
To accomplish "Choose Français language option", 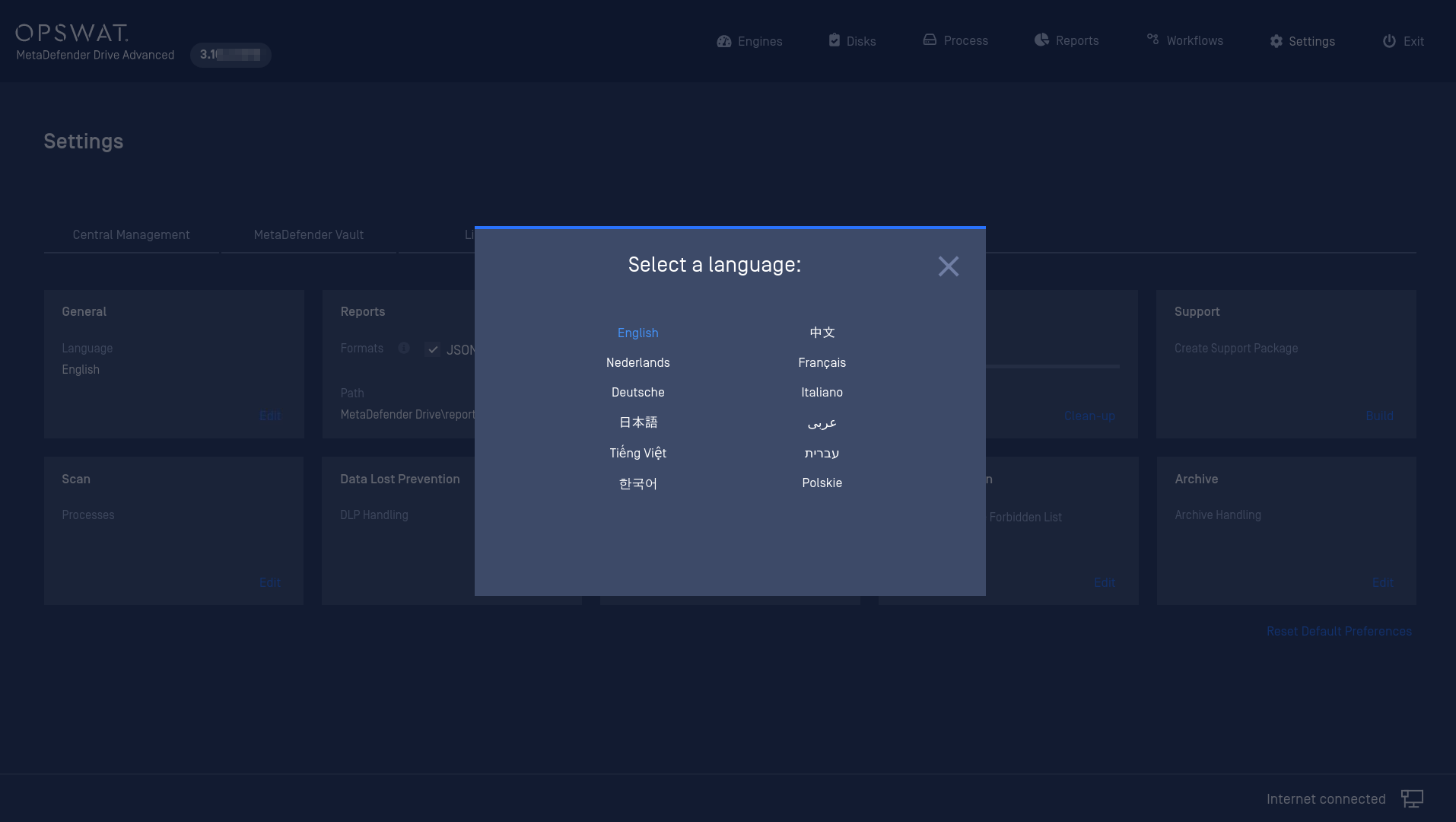I will 822,362.
